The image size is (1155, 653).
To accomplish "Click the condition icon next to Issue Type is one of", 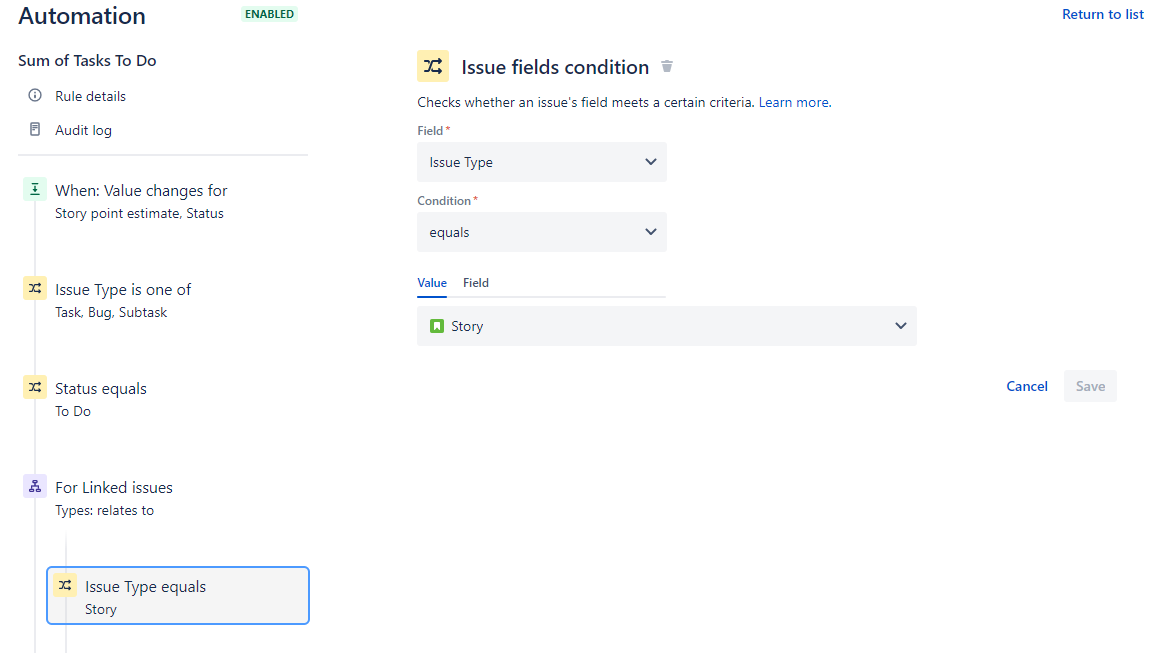I will pyautogui.click(x=35, y=288).
